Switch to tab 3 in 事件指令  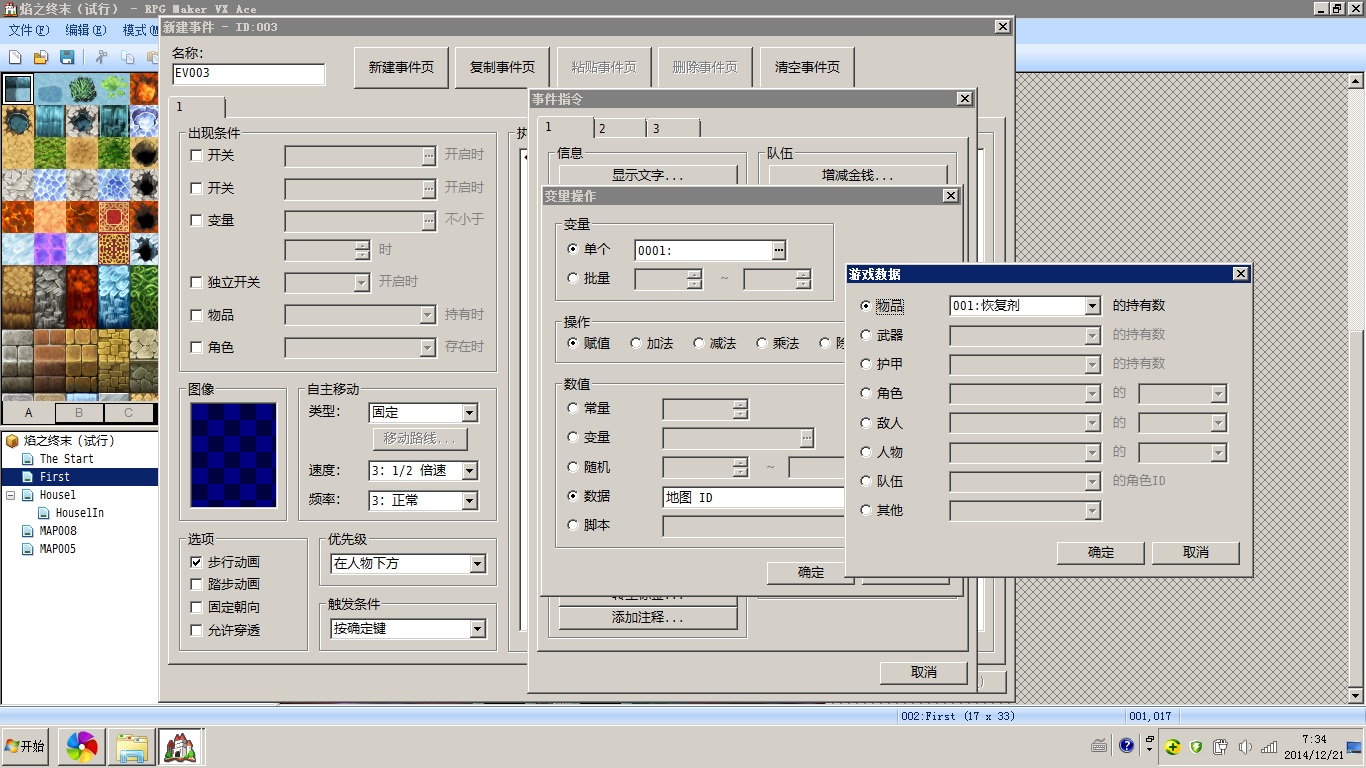(x=673, y=128)
